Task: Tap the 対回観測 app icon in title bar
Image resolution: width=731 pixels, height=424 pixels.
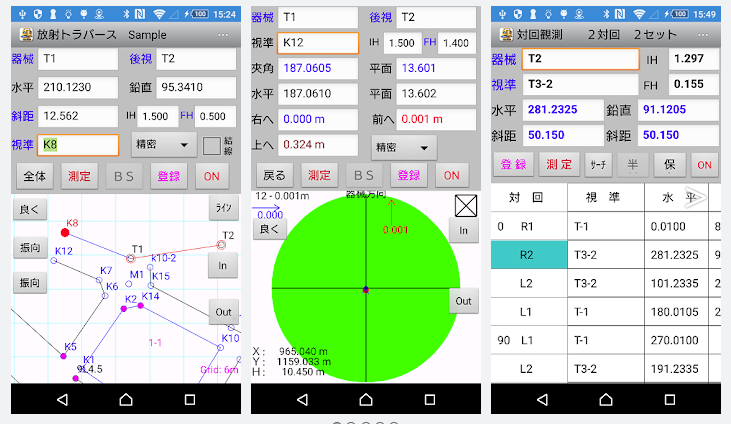Action: point(507,34)
